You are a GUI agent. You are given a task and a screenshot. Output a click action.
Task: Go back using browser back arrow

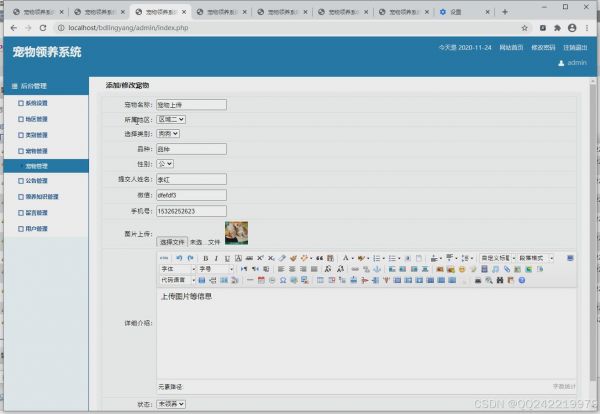(x=14, y=28)
